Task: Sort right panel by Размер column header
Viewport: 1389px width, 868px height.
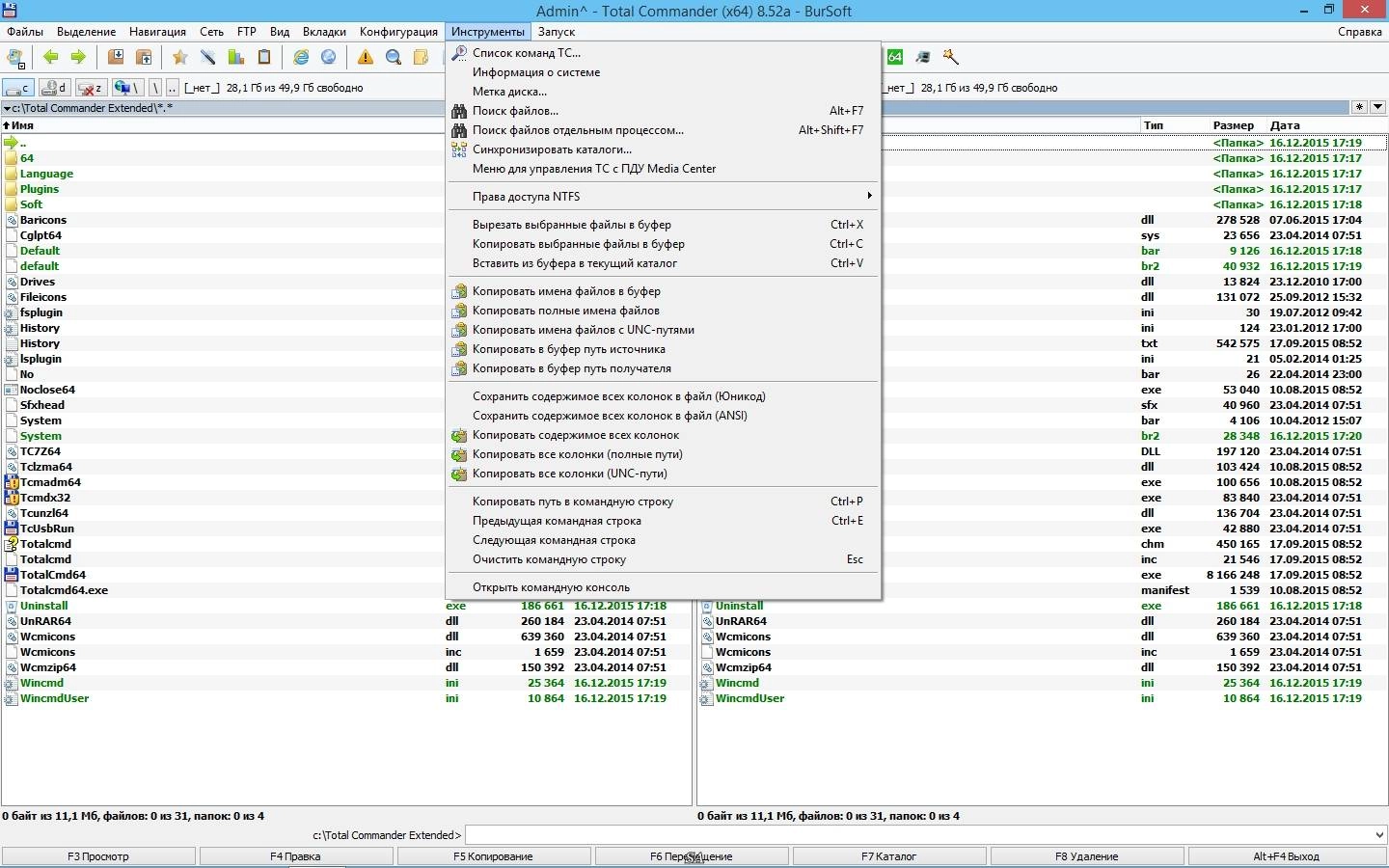Action: 1233,125
